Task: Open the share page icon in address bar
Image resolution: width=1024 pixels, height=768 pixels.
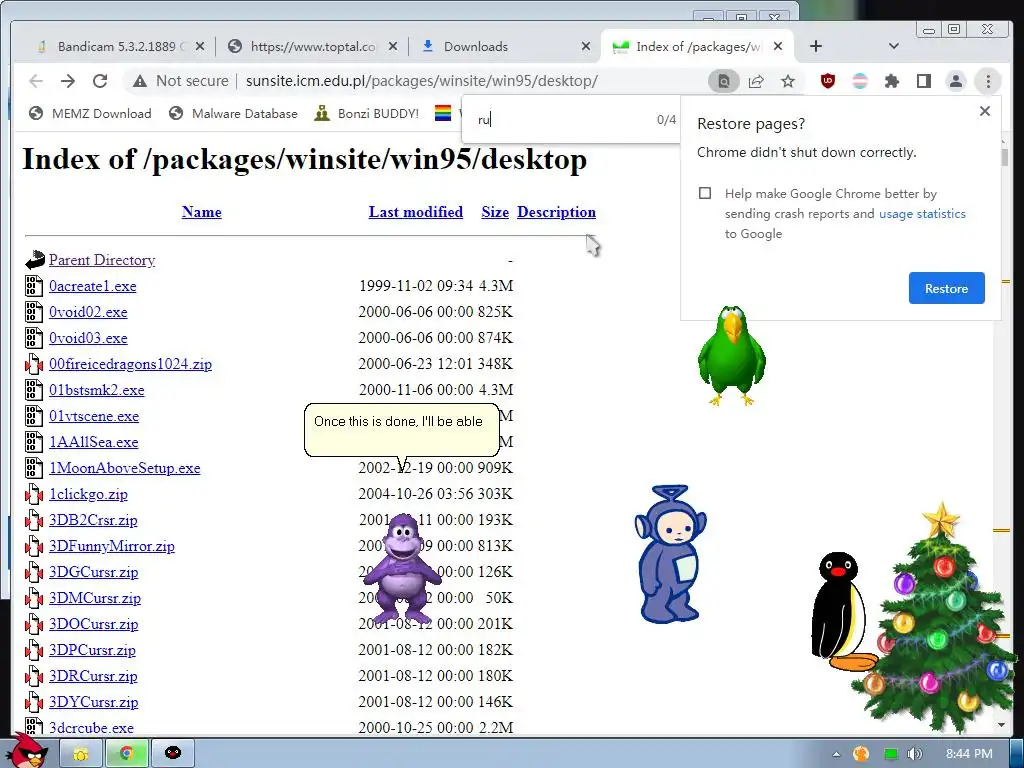Action: 756,81
